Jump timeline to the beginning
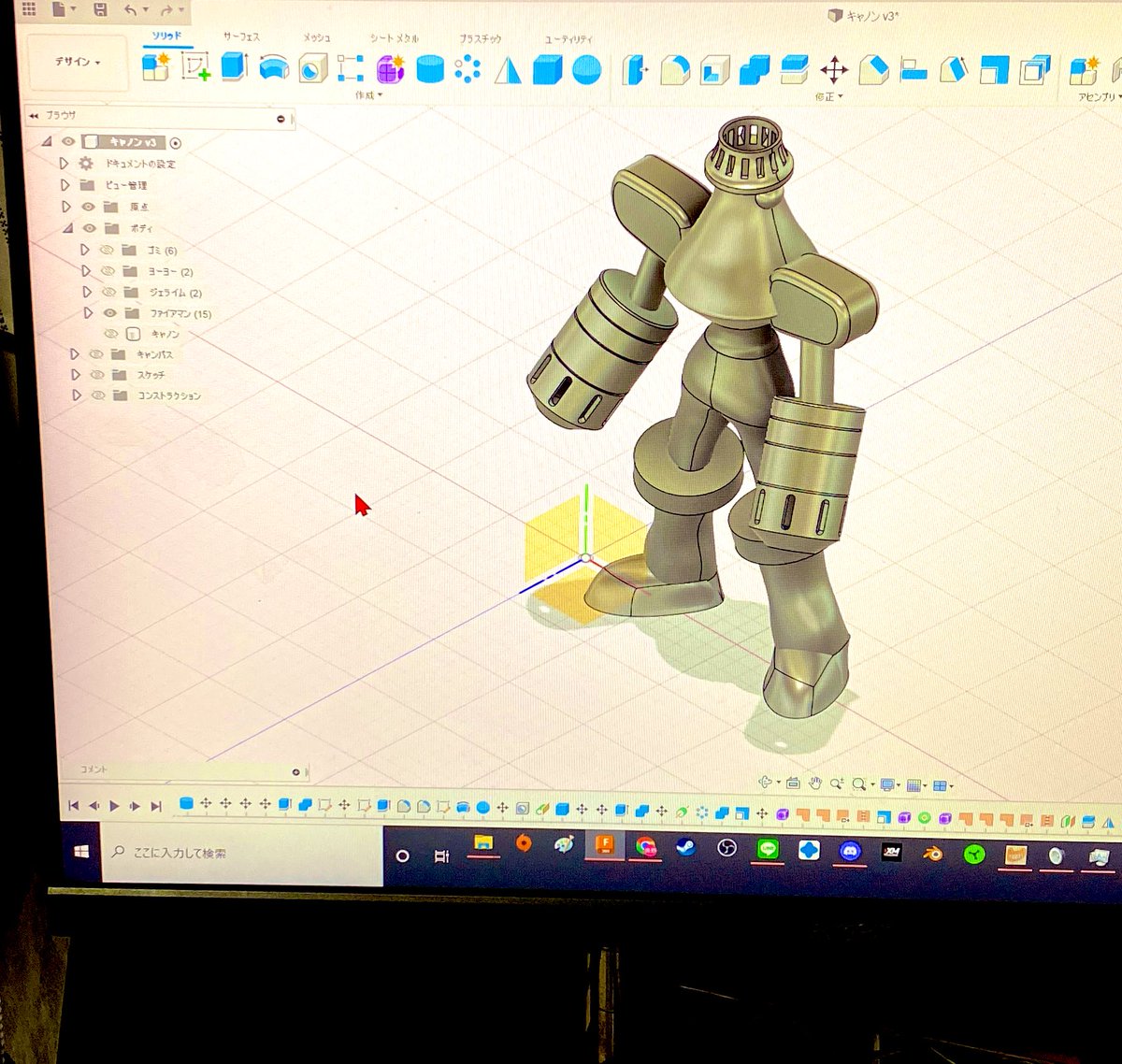 coord(73,805)
